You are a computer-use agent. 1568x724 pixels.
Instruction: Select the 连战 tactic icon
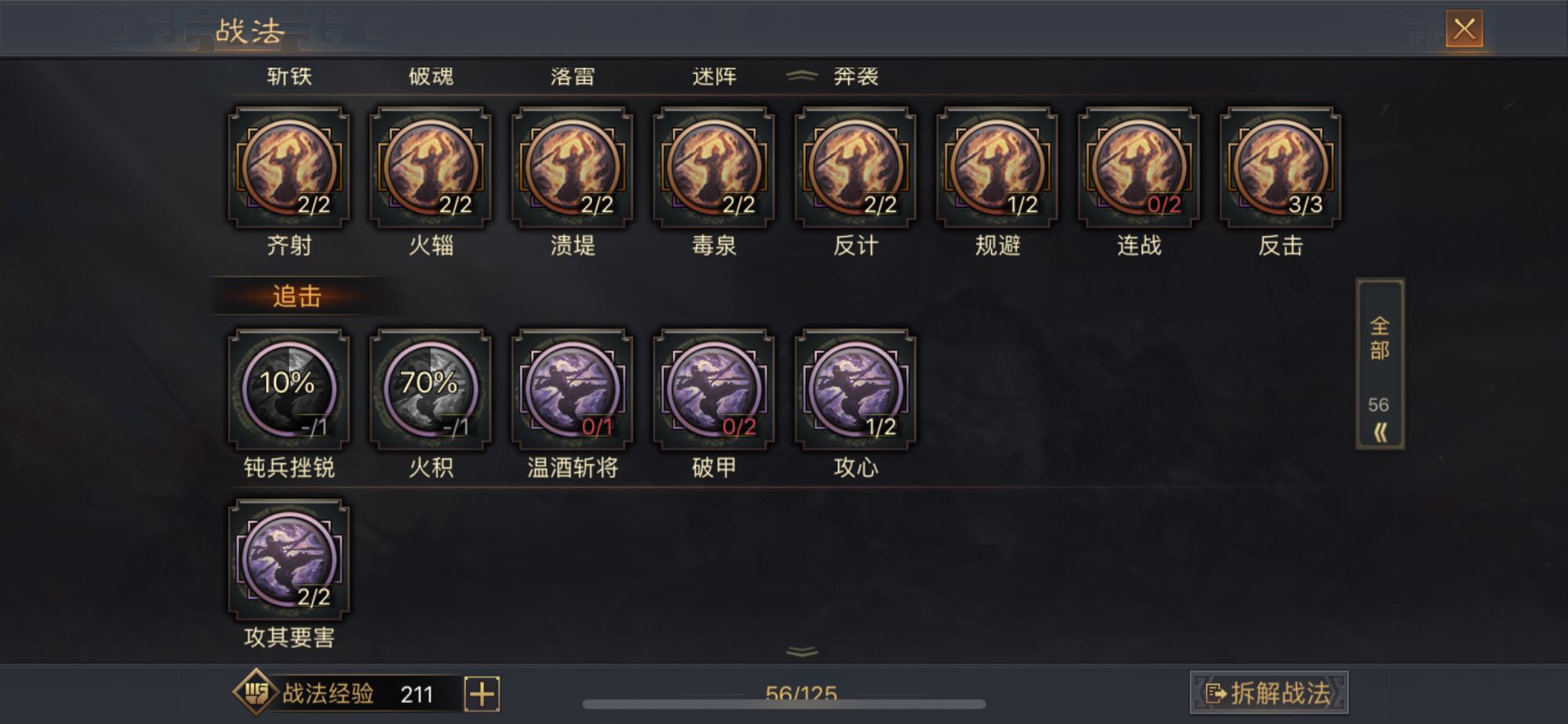[x=1138, y=168]
